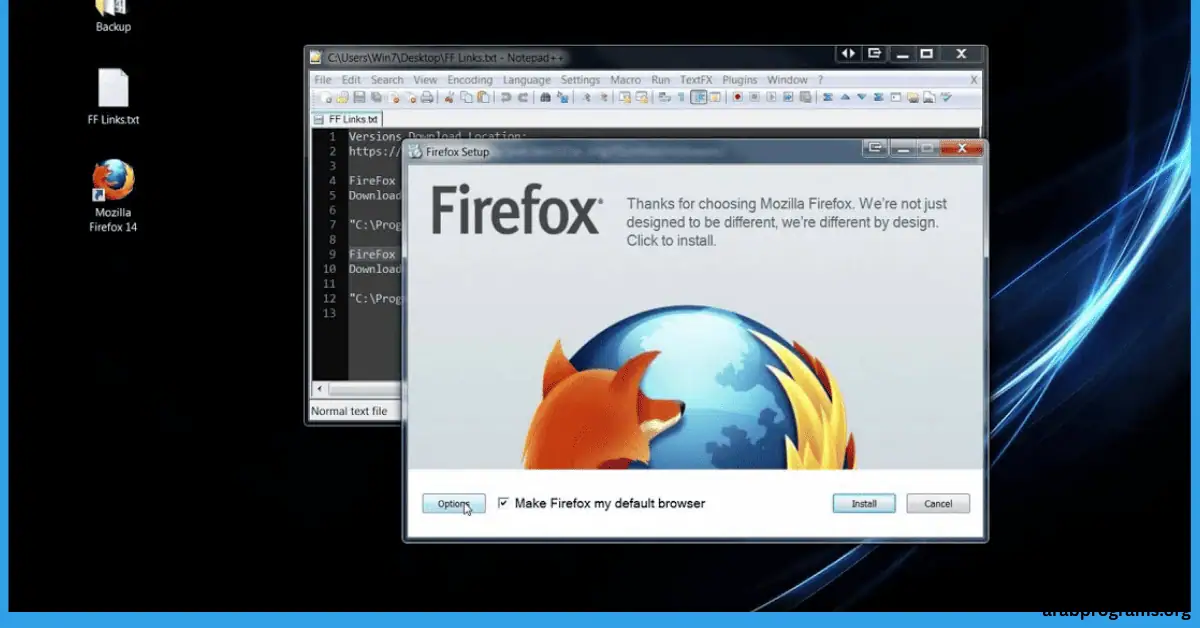Click line number 13 in the Notepad++ margin
The width and height of the screenshot is (1200, 628).
tap(329, 313)
